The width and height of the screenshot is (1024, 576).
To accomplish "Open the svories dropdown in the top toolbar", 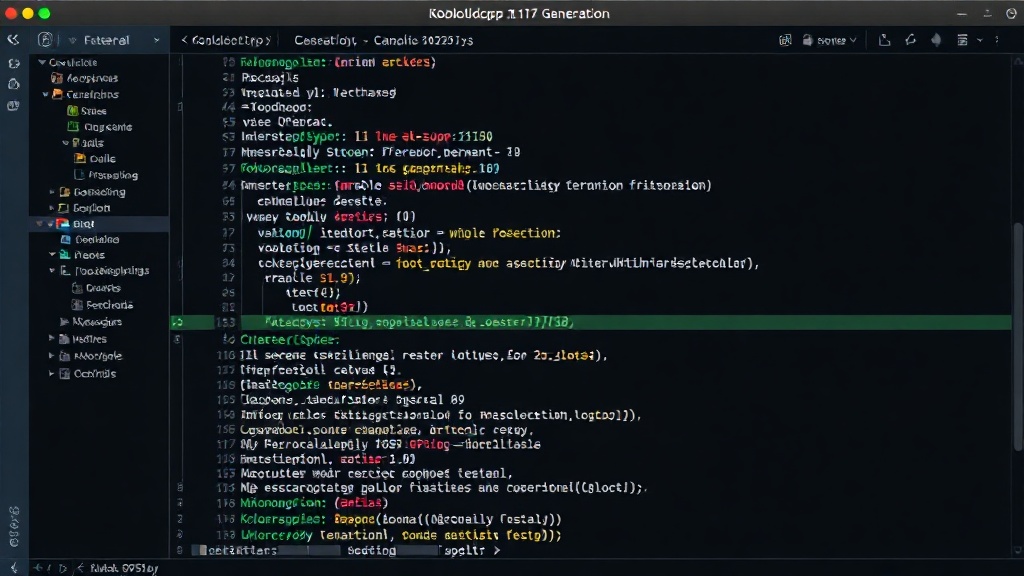I will pyautogui.click(x=829, y=40).
